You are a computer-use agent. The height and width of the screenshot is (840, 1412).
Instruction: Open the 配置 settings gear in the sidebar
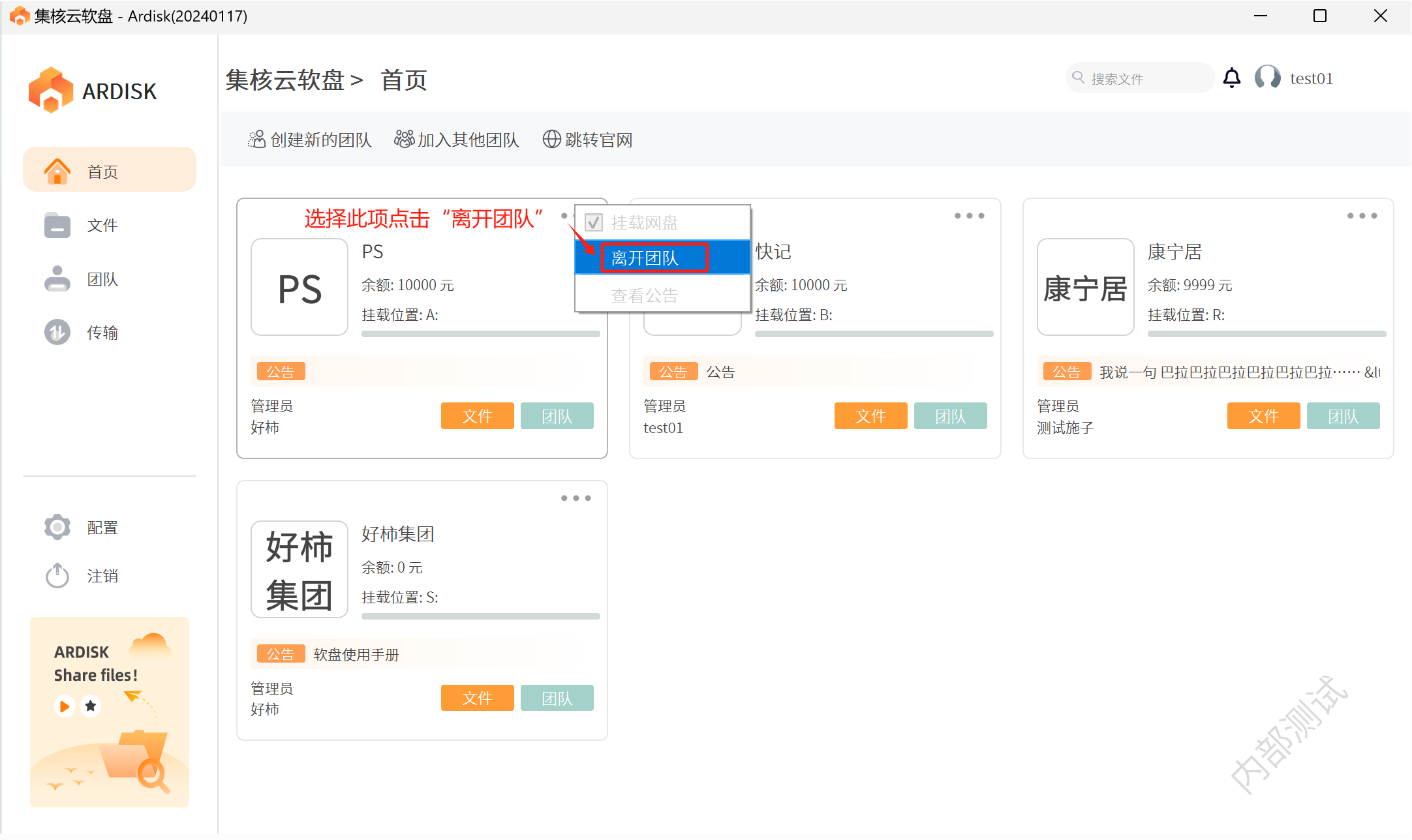[57, 527]
